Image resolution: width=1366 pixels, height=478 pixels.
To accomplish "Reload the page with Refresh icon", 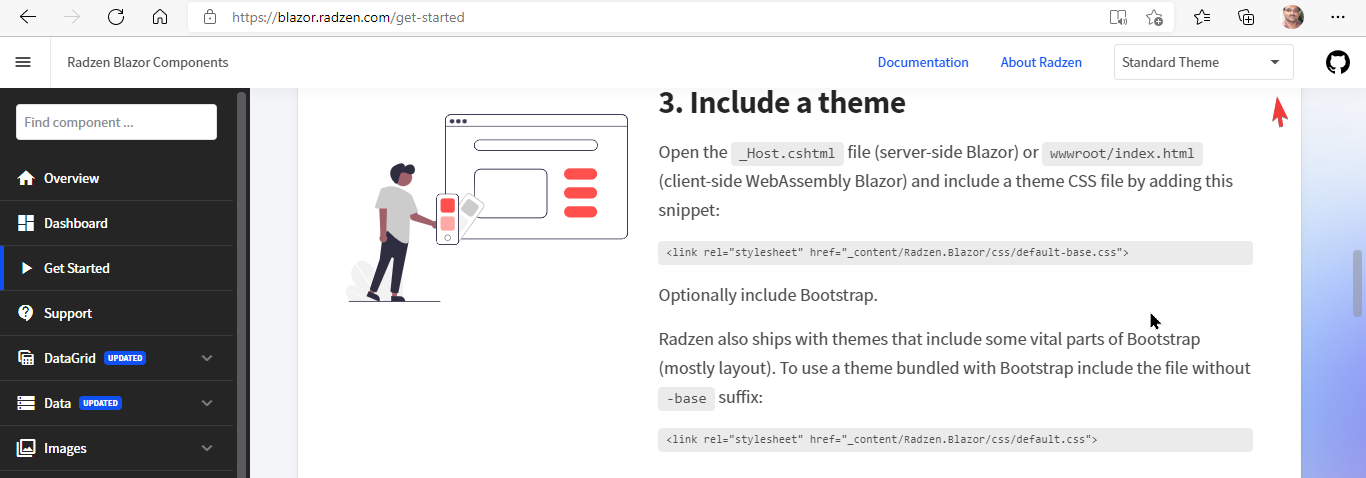I will pos(116,17).
